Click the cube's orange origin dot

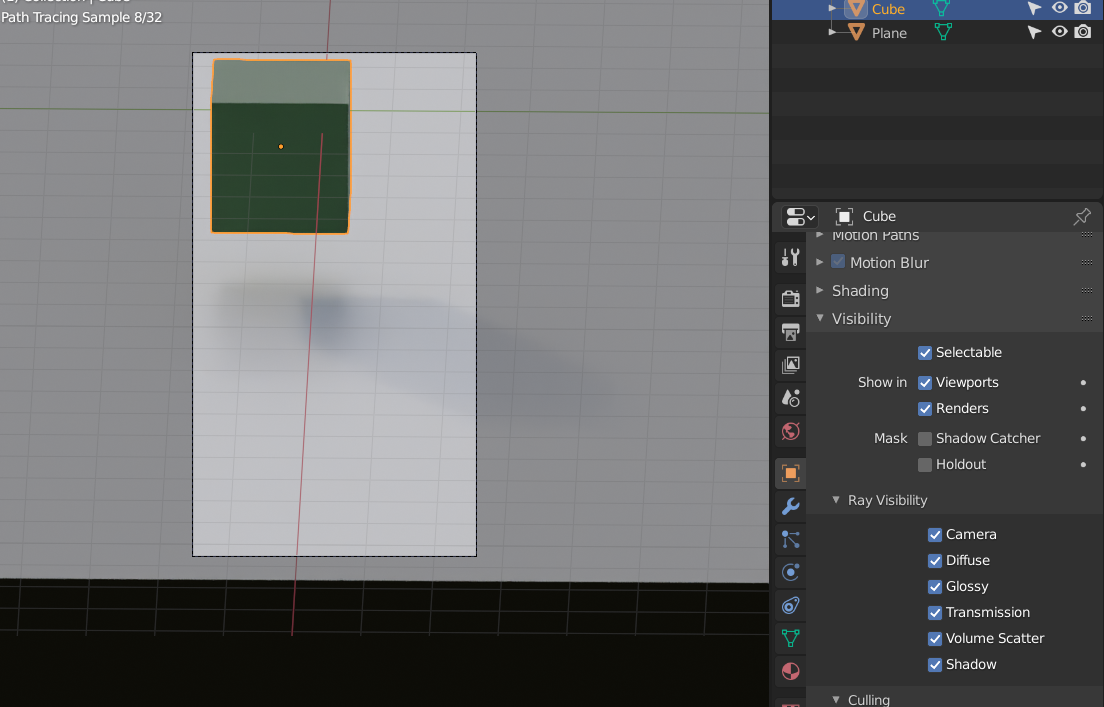281,146
